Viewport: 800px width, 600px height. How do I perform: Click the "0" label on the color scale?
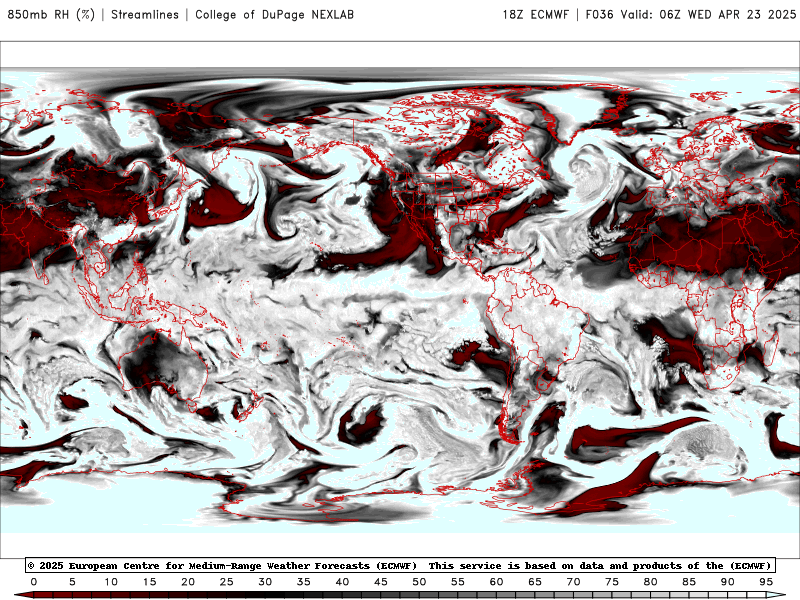point(34,582)
